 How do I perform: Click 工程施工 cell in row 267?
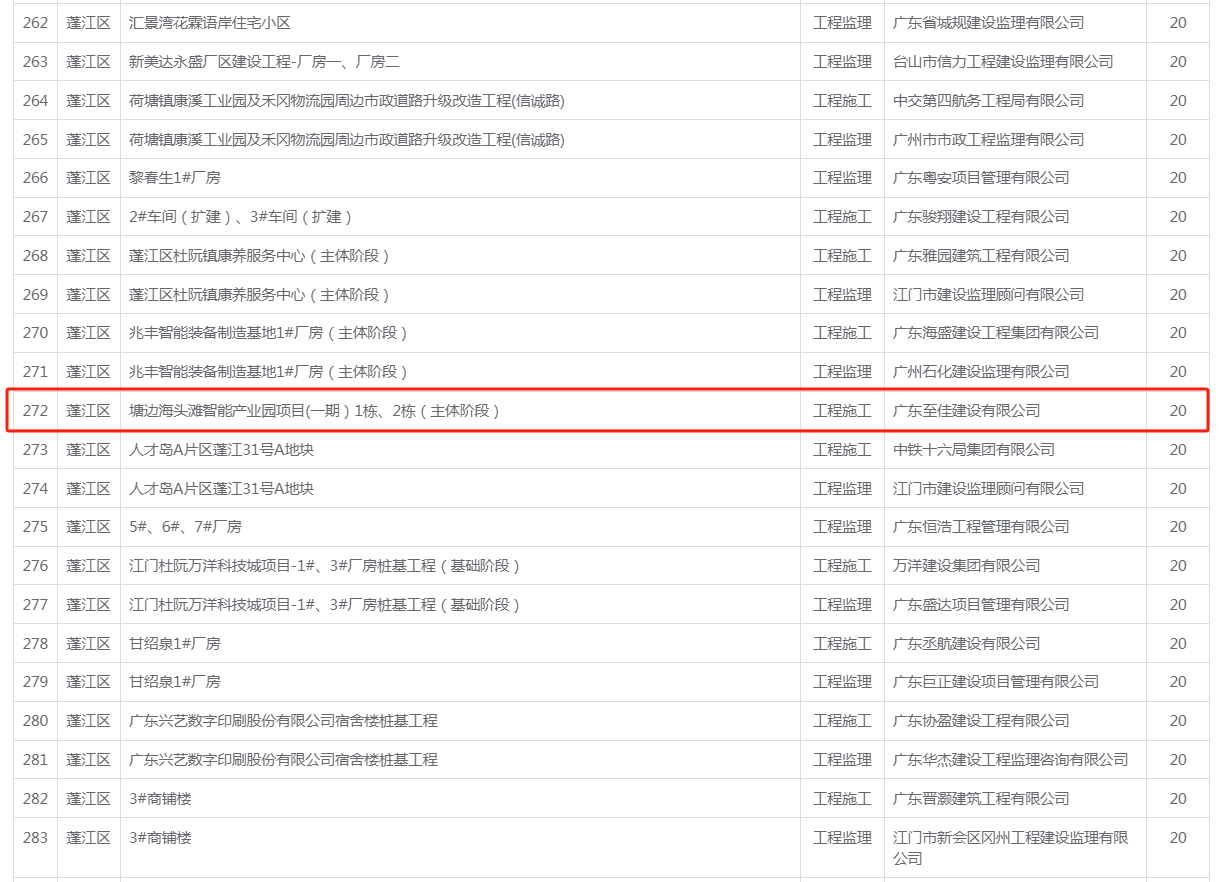tap(842, 216)
